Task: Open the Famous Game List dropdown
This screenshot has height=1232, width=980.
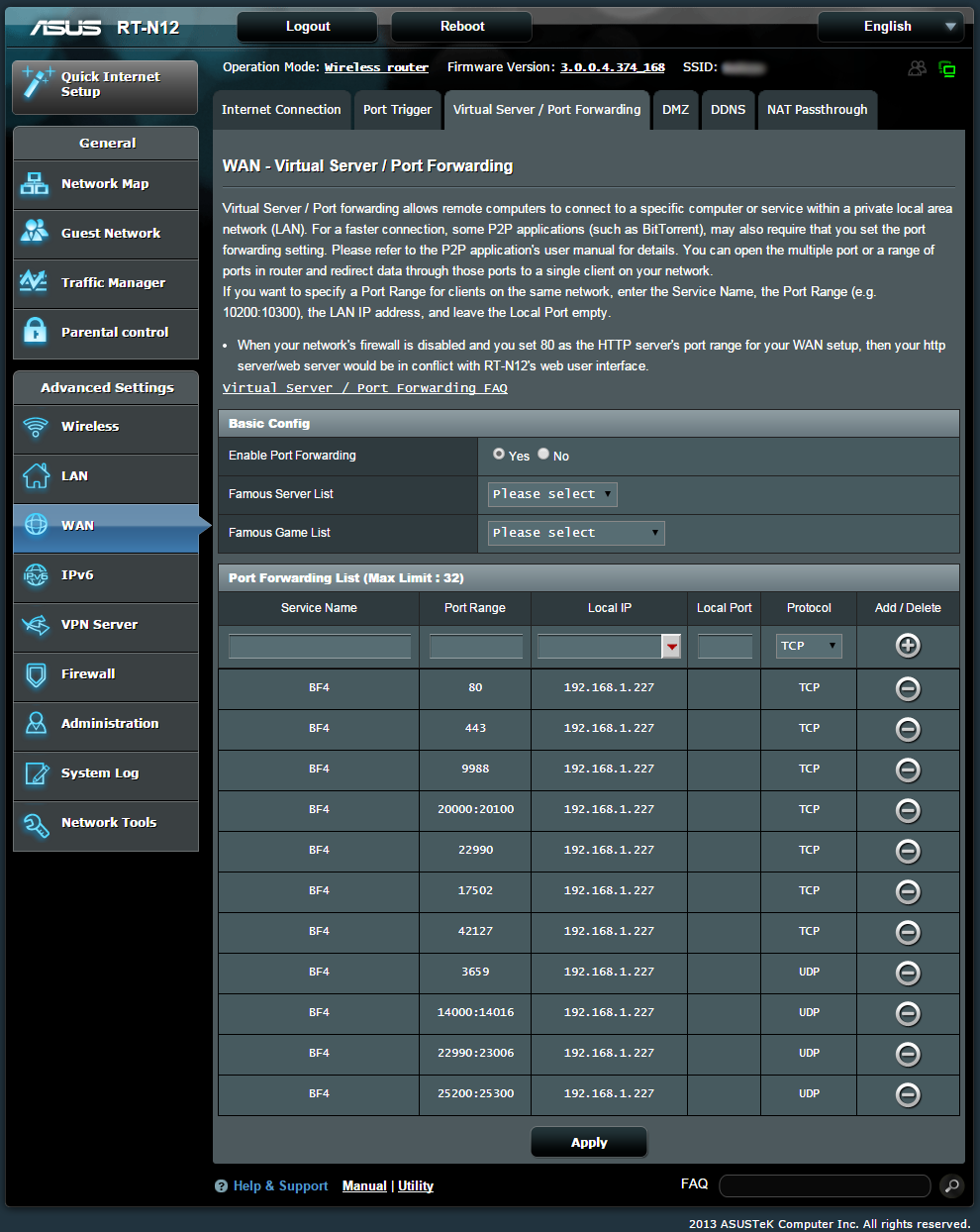Action: [x=576, y=533]
